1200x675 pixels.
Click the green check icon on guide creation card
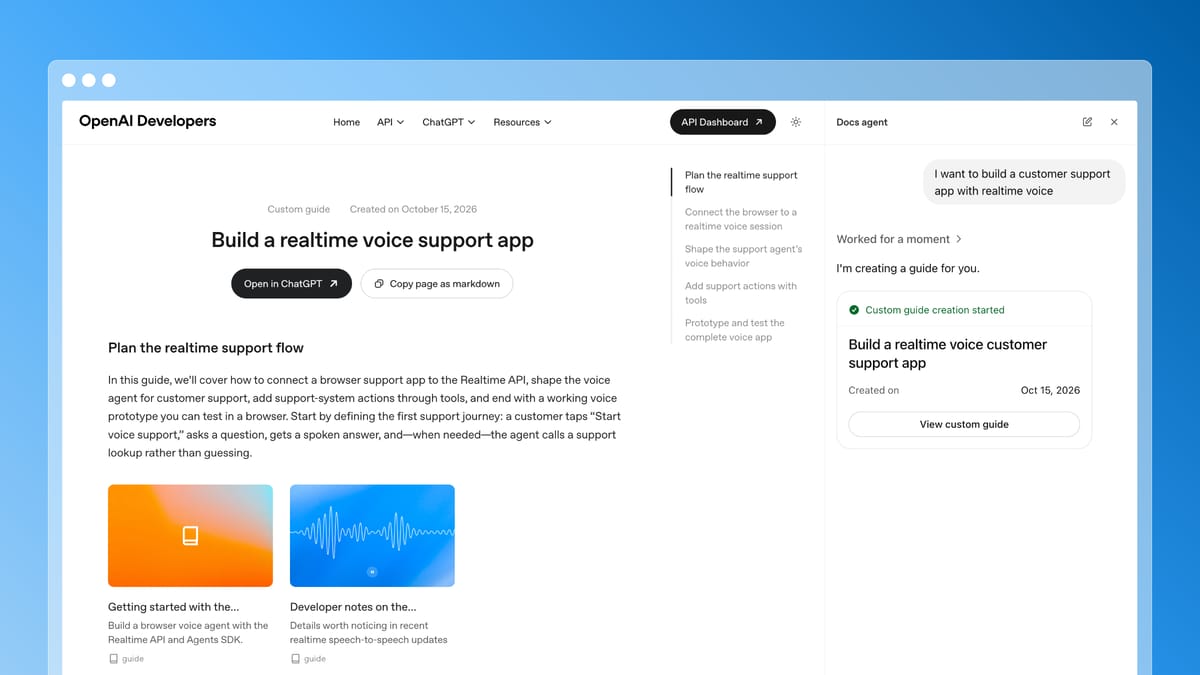[854, 310]
